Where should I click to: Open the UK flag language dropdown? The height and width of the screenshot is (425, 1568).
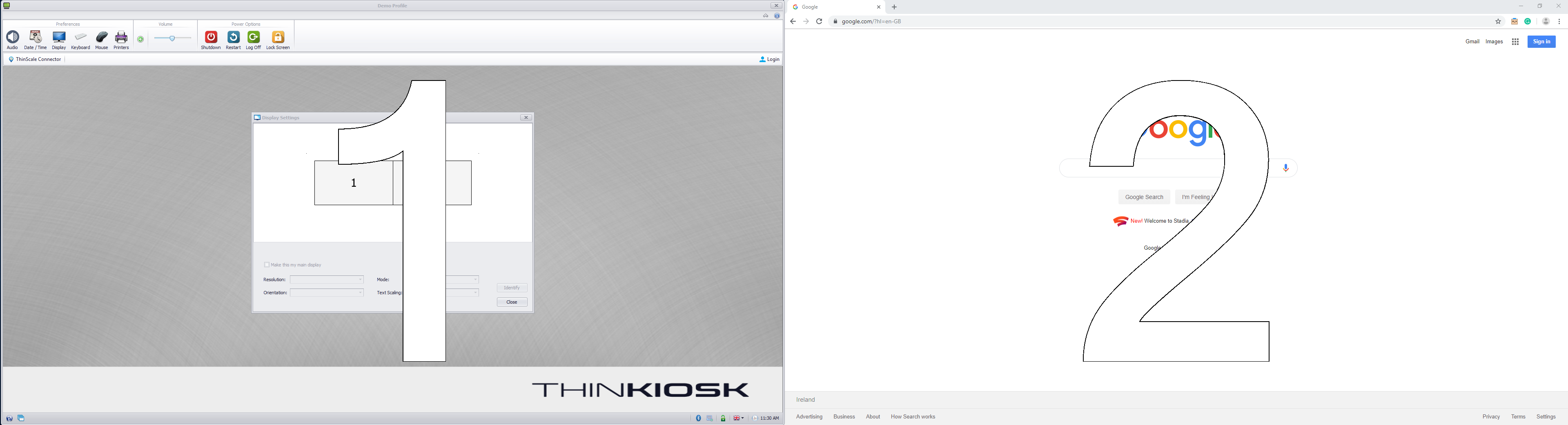click(739, 418)
